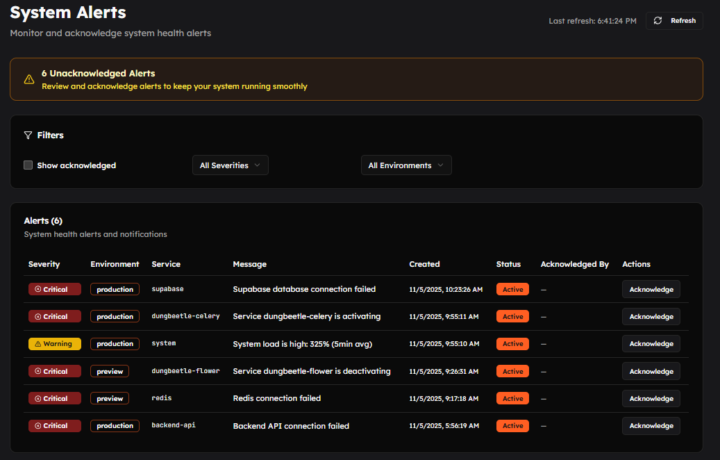Image resolution: width=720 pixels, height=460 pixels.
Task: Click the warning triangle icon in banner
Action: click(29, 79)
